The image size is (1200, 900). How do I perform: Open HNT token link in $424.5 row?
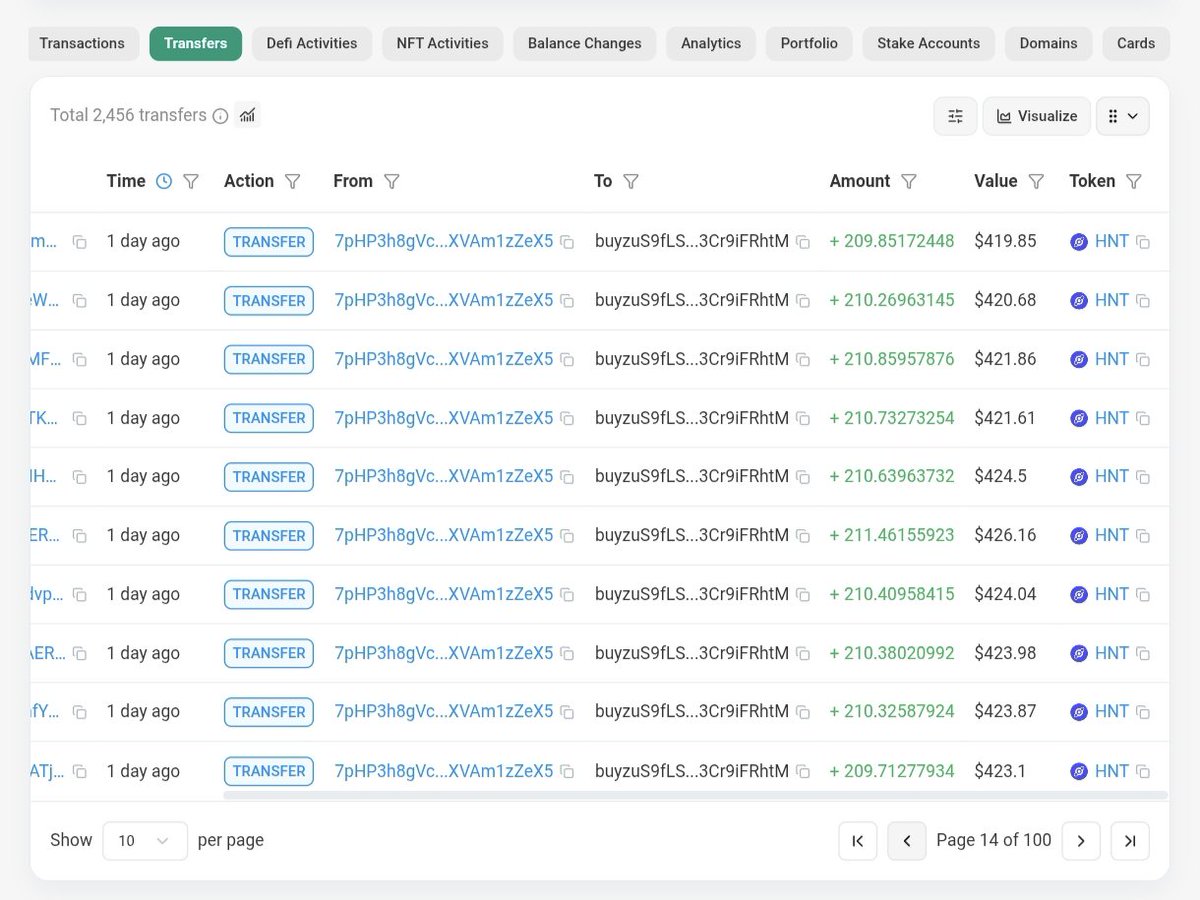[x=1112, y=476]
